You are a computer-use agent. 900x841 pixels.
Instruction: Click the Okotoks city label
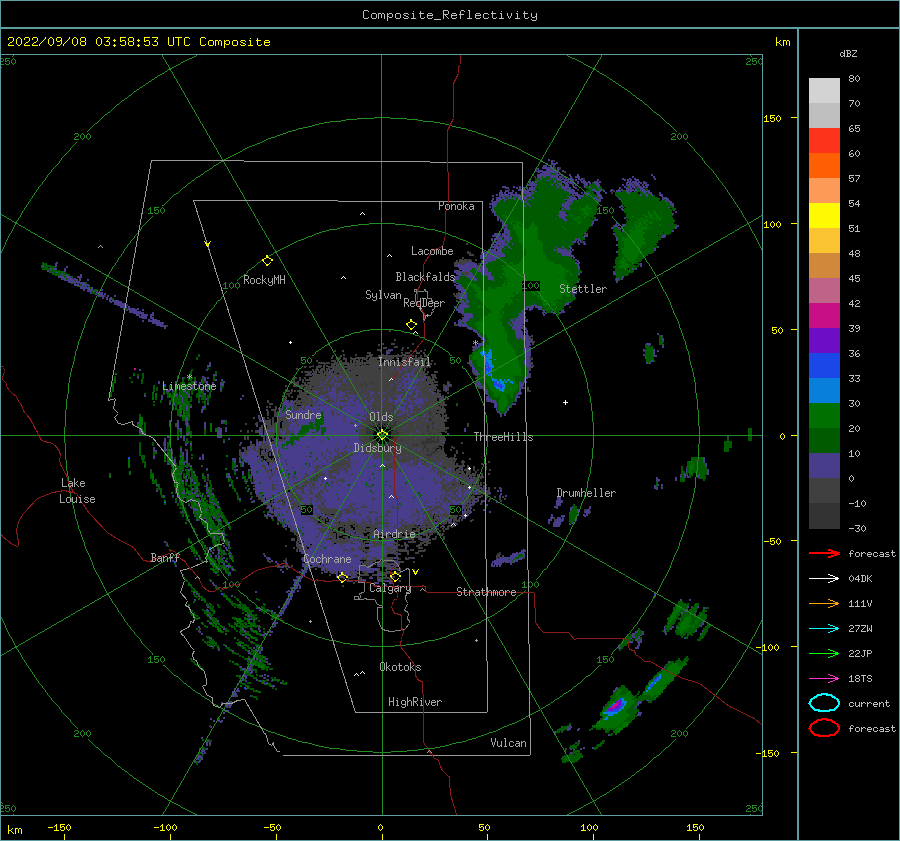tap(401, 666)
